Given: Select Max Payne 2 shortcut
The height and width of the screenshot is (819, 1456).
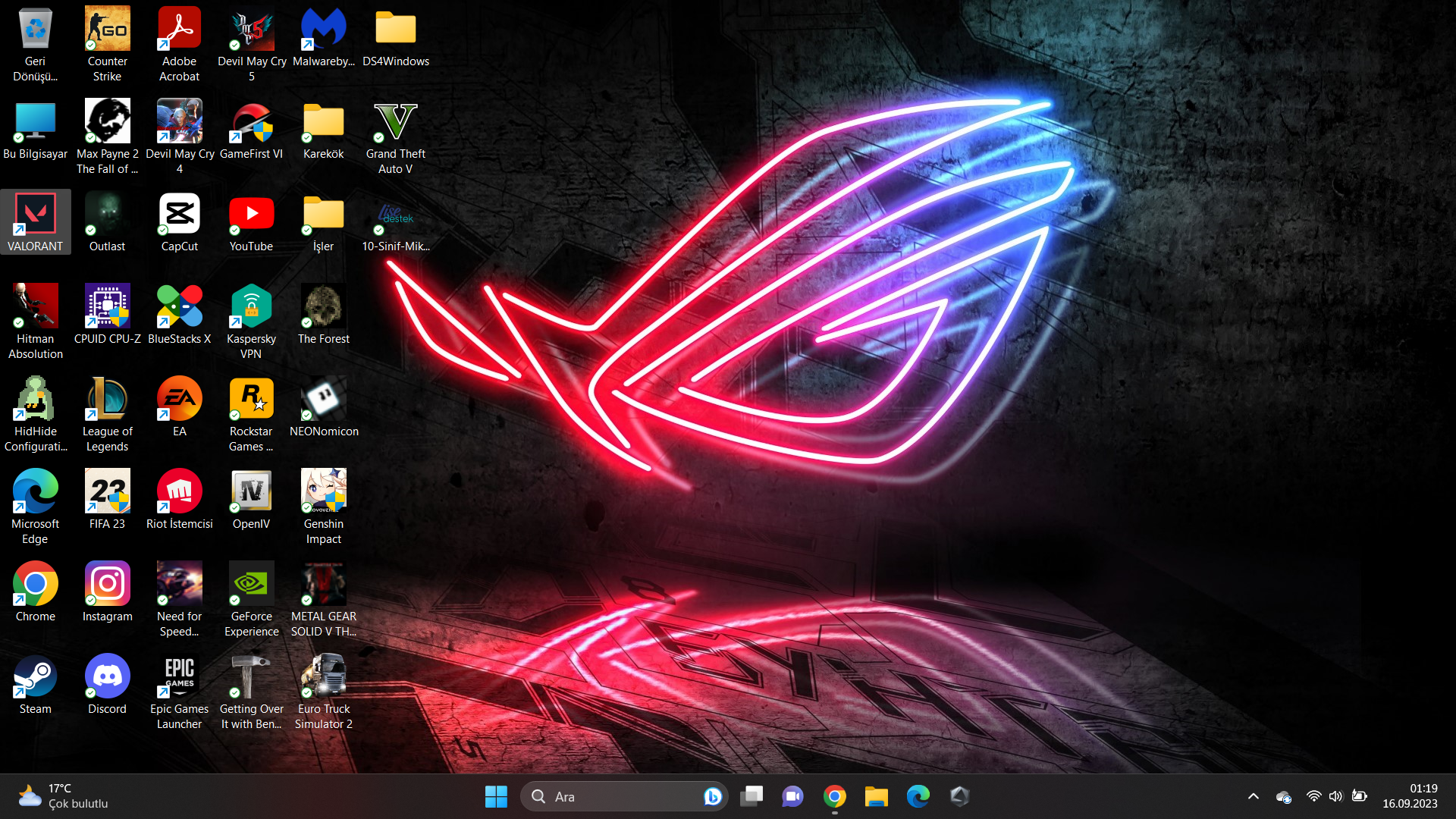Looking at the screenshot, I should click(107, 136).
